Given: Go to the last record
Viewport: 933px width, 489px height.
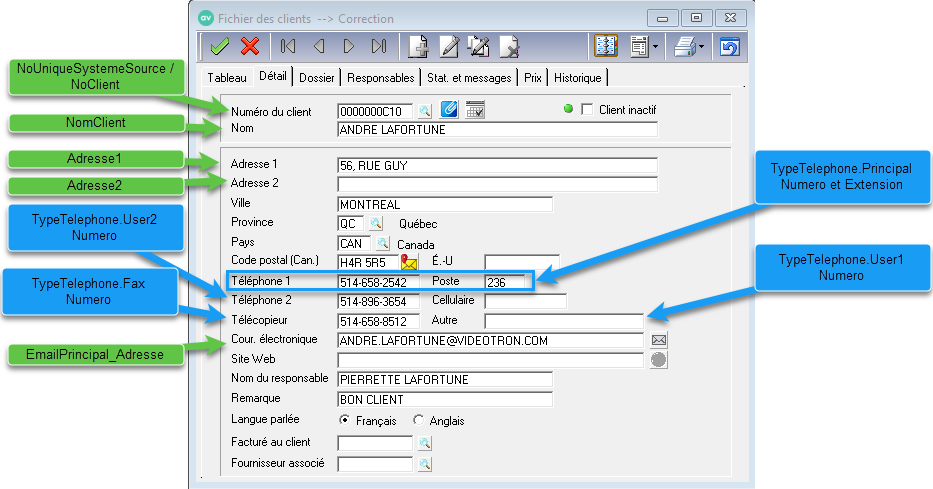Looking at the screenshot, I should click(378, 46).
